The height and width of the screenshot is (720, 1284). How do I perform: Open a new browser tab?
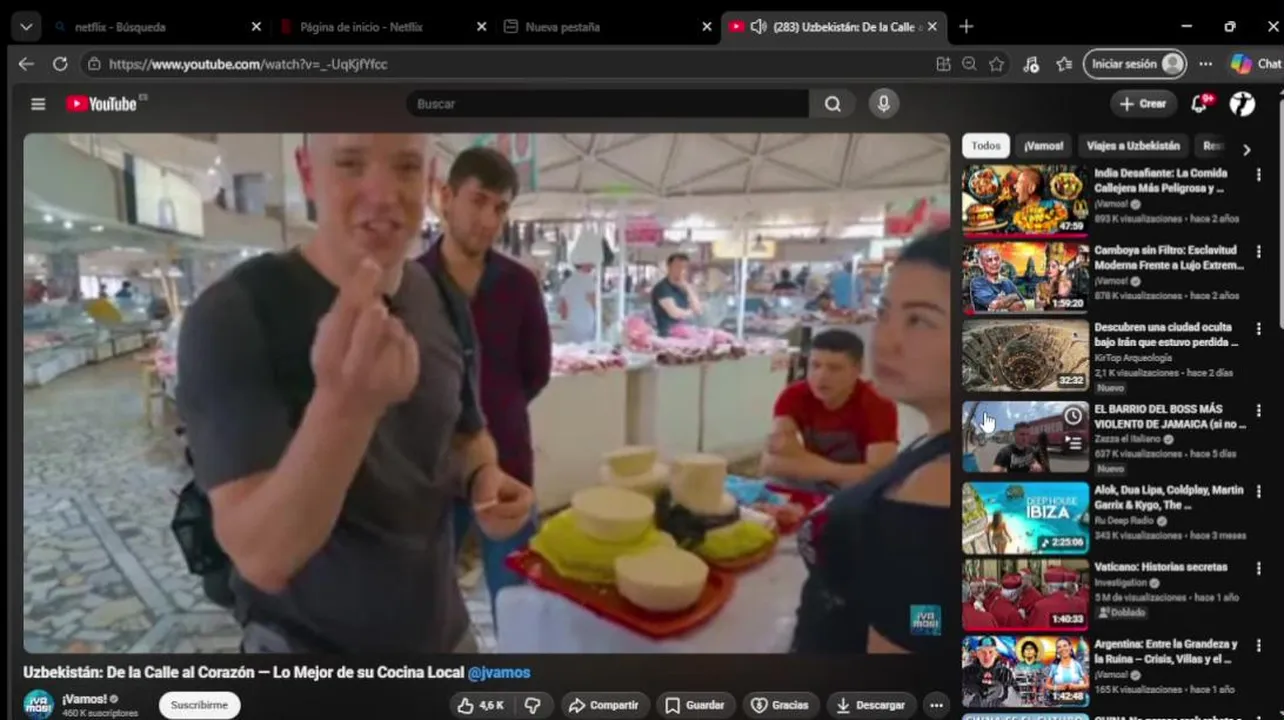pyautogui.click(x=966, y=27)
